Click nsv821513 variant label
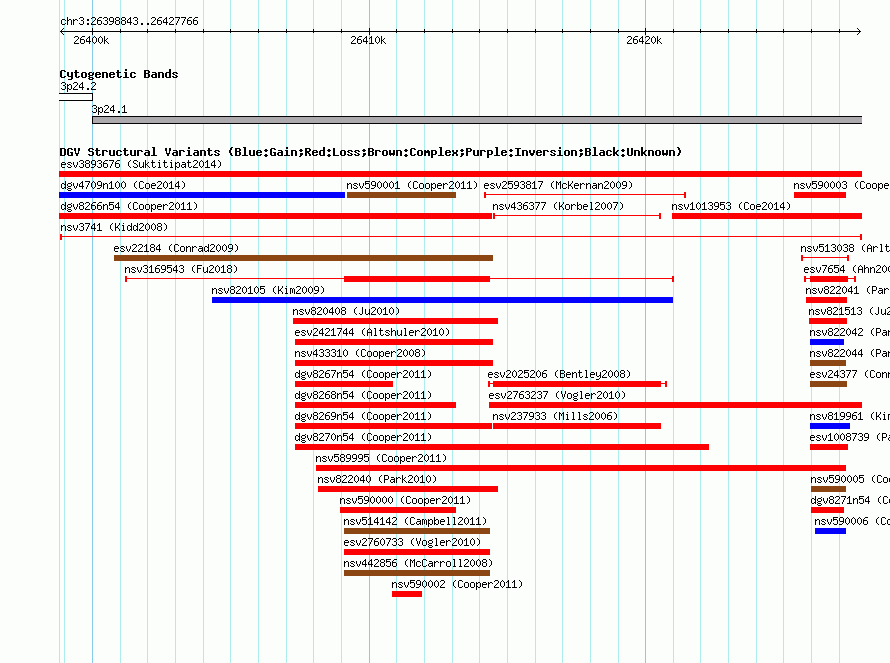The image size is (890, 663). [849, 311]
